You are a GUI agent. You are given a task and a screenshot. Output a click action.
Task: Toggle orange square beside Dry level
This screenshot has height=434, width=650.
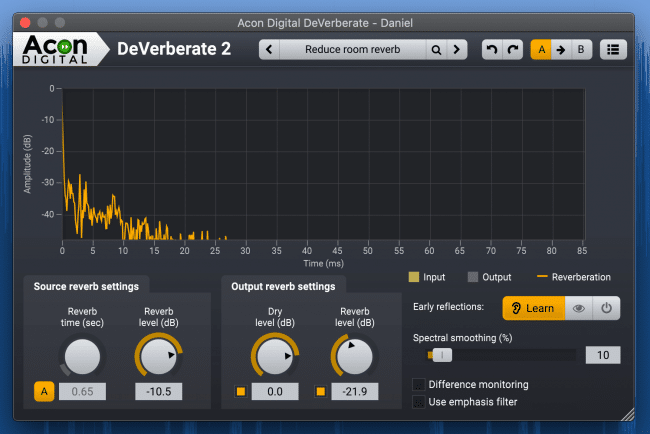[x=240, y=391]
